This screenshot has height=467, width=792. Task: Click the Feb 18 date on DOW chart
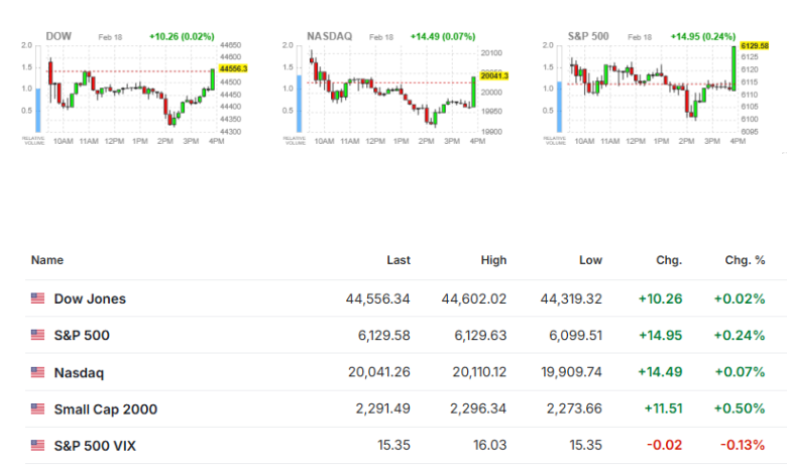coord(110,37)
